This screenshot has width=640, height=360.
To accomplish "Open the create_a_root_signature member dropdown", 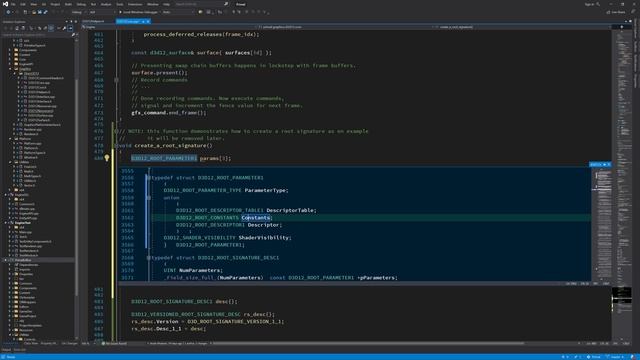I will coord(522,27).
